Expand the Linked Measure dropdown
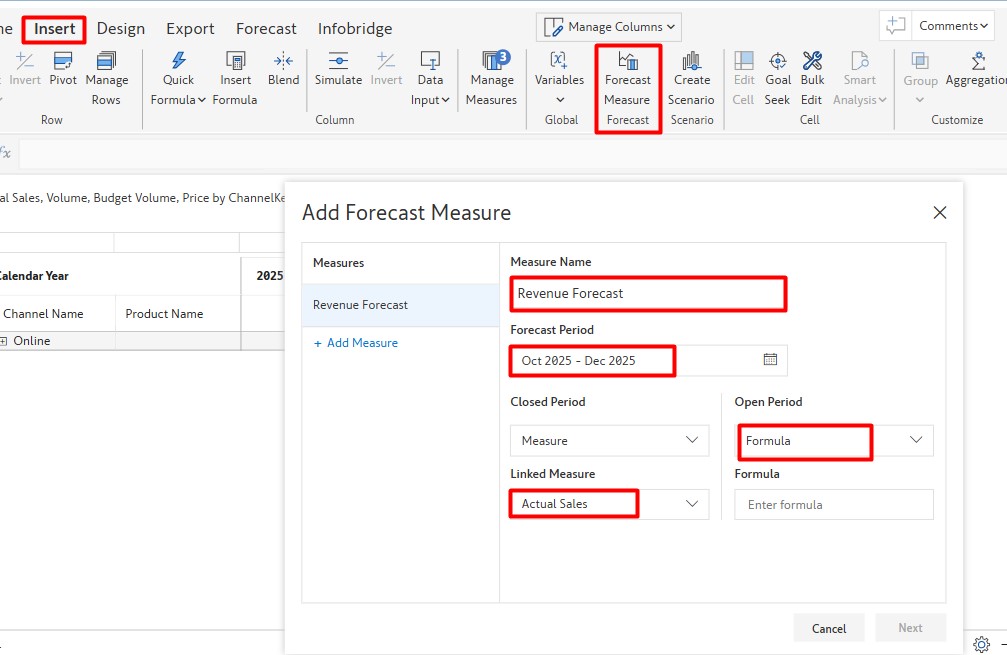This screenshot has width=1007, height=655. click(x=692, y=504)
